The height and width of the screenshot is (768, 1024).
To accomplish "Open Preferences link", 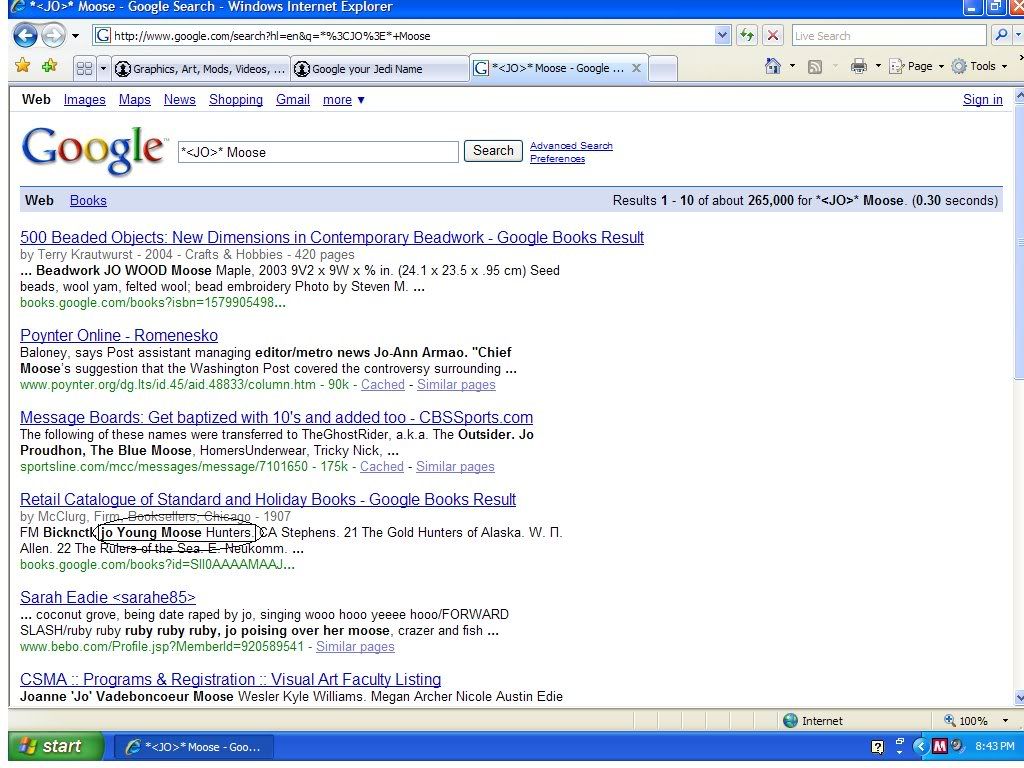I will [x=557, y=159].
